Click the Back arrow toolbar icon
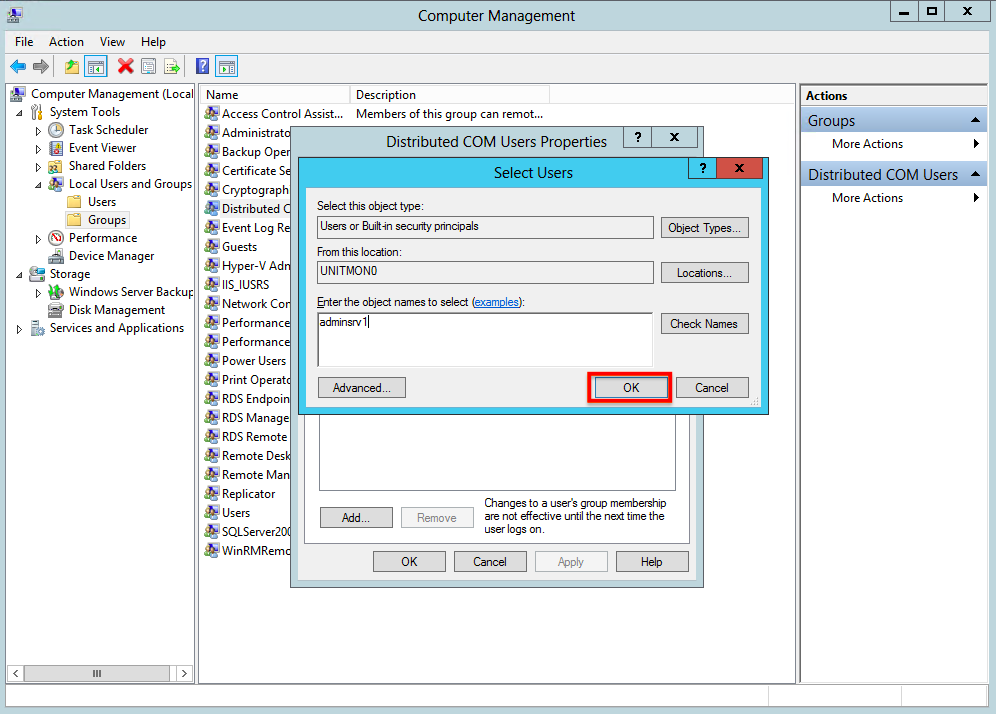 tap(18, 66)
